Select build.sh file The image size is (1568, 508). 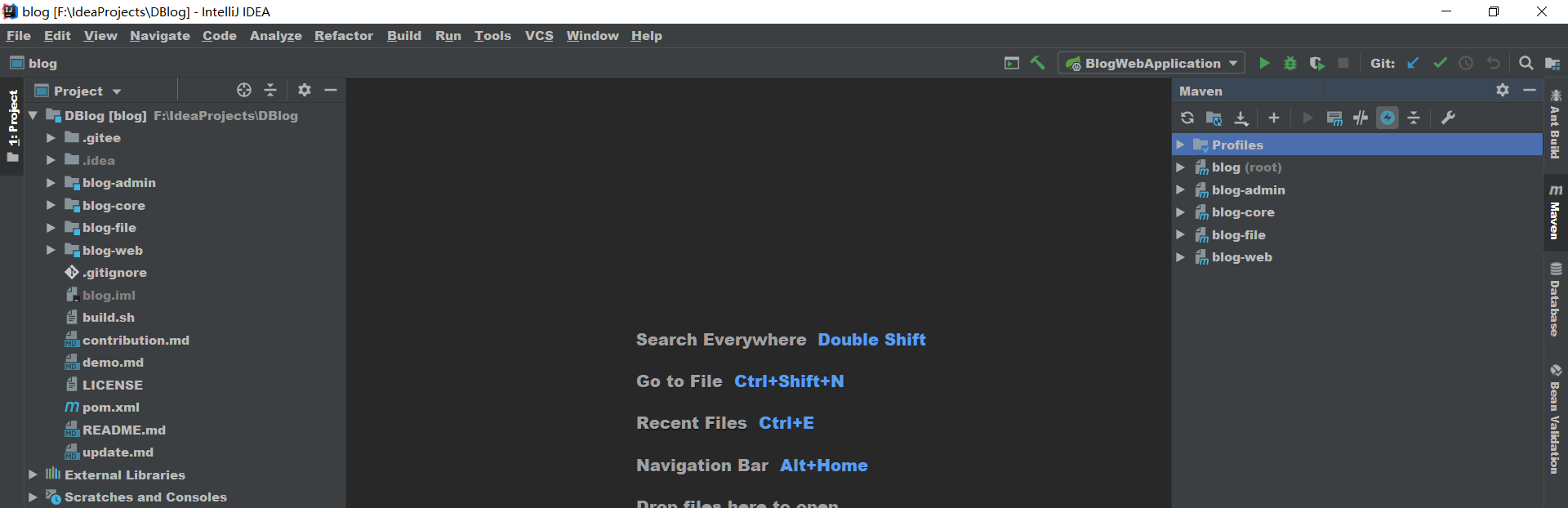click(108, 318)
